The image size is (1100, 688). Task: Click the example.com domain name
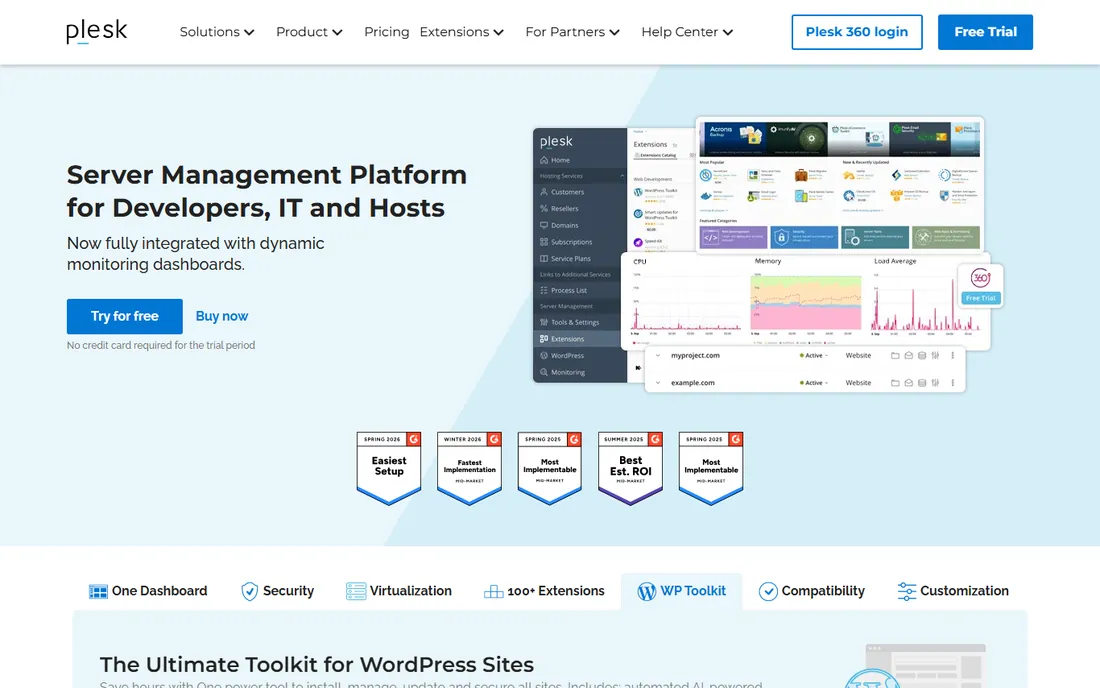click(x=692, y=383)
